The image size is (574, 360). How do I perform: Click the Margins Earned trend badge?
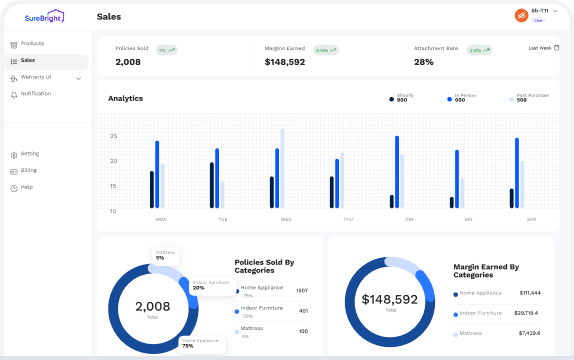point(326,50)
